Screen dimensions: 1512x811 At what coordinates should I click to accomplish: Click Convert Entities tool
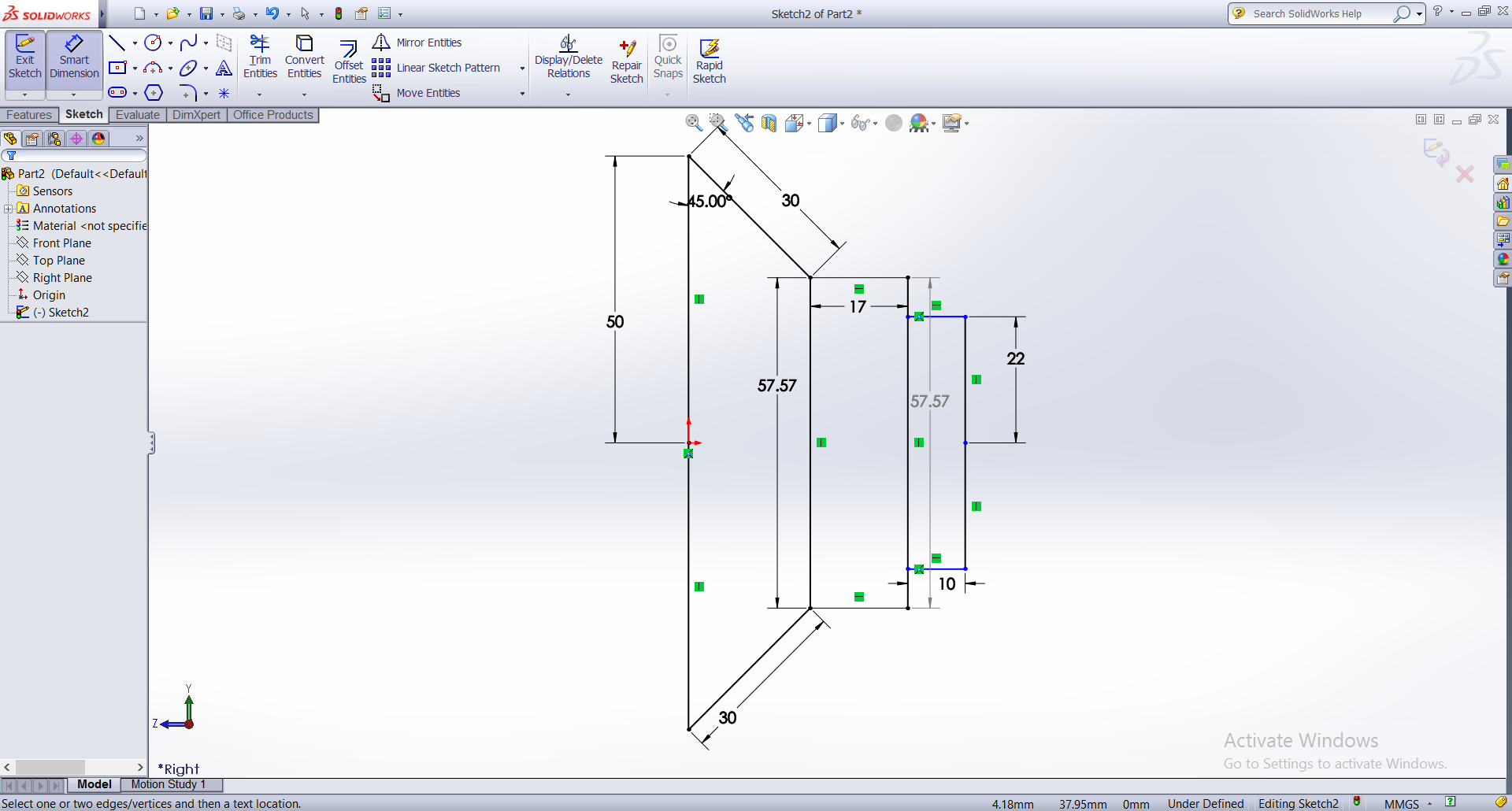[x=304, y=57]
